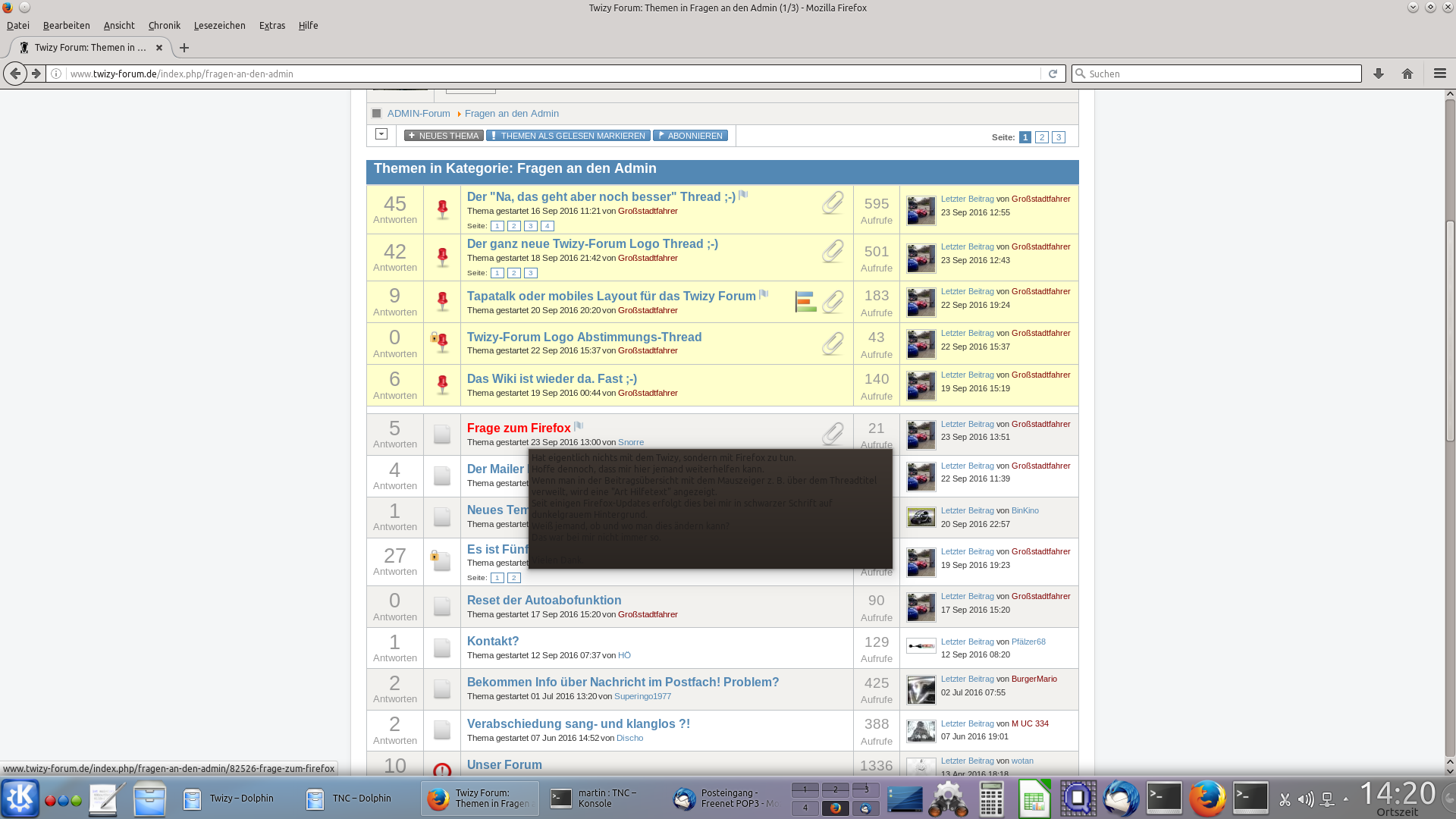This screenshot has height=819, width=1456.
Task: Expand hidden system tray icons arrow
Action: pos(1346,799)
